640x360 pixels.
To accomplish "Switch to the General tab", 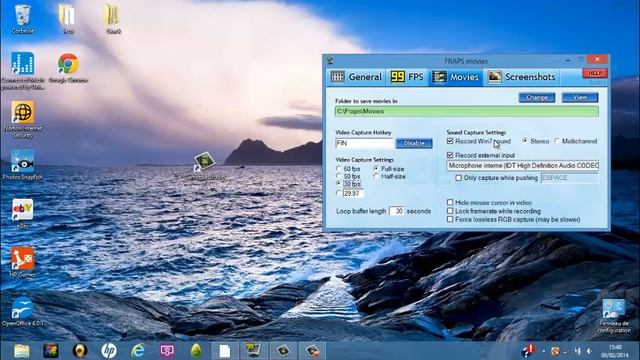I will coord(356,77).
